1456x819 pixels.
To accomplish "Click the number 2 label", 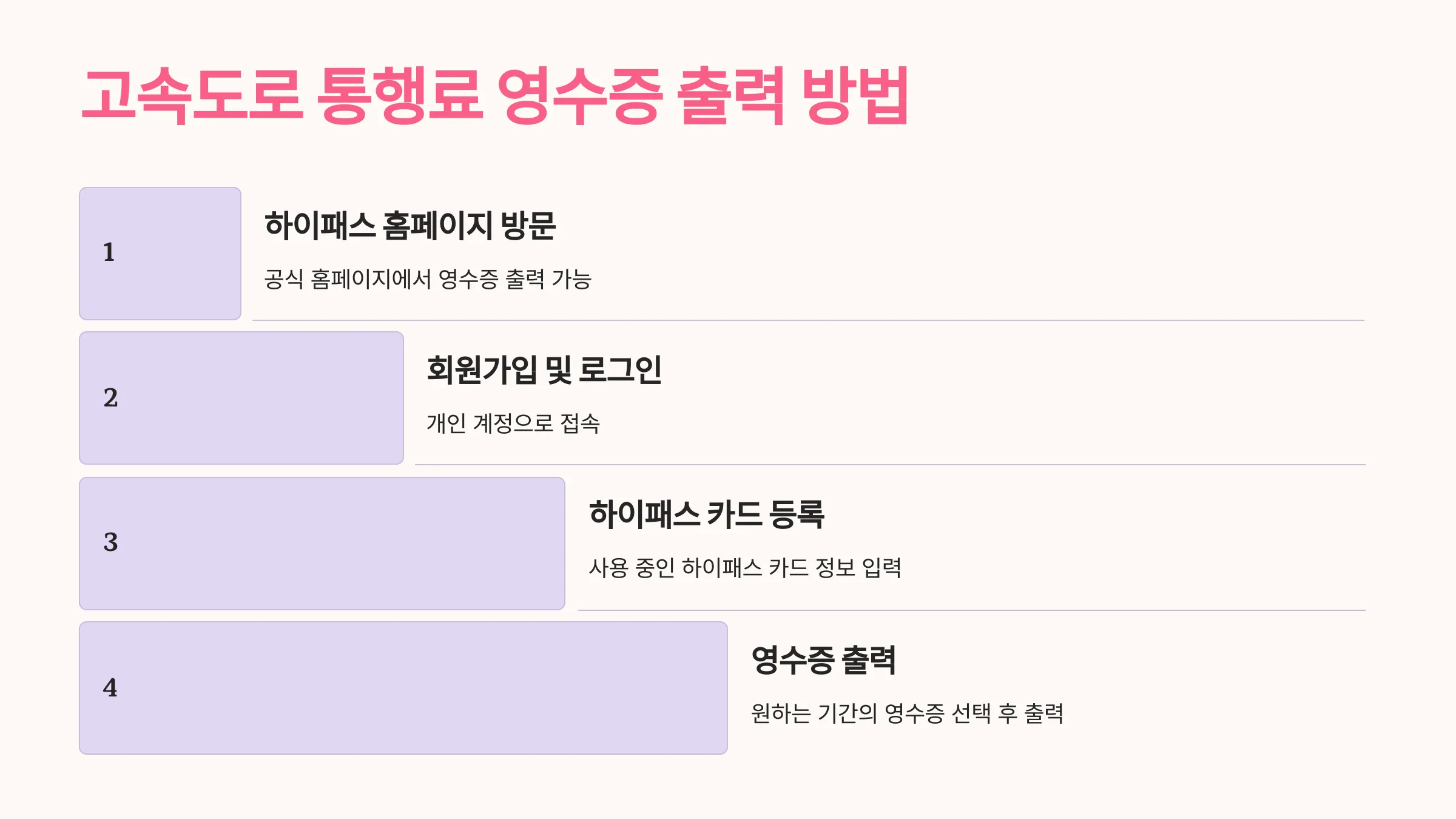I will pos(110,398).
